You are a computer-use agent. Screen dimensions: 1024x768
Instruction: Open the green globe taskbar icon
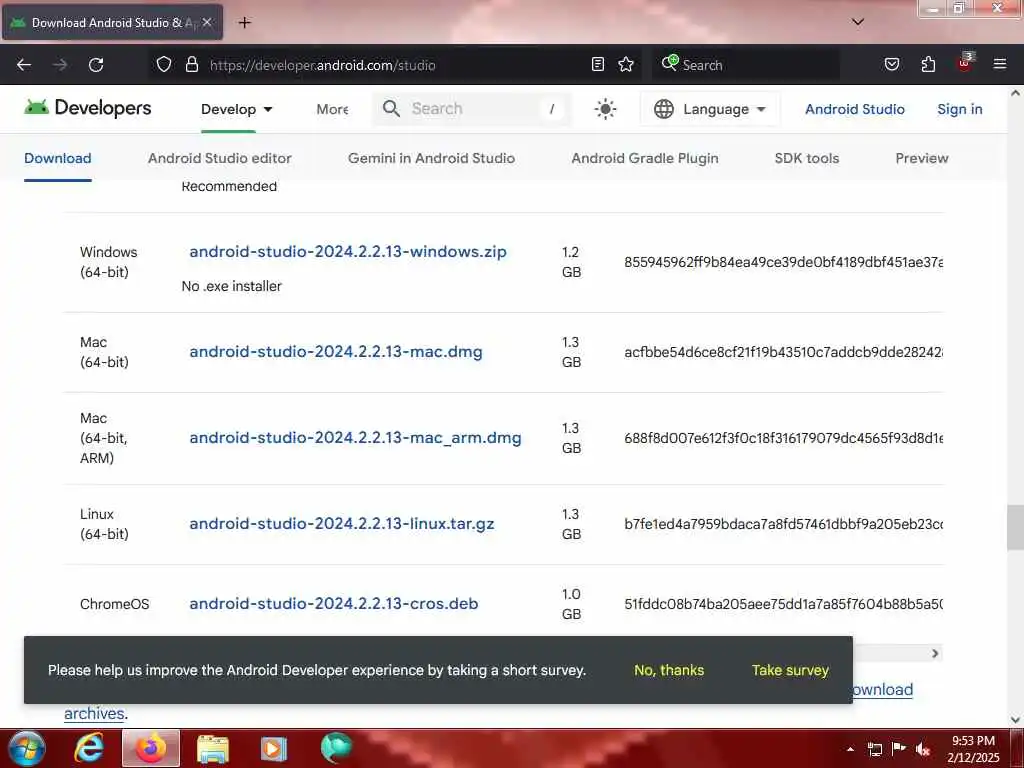[x=336, y=748]
